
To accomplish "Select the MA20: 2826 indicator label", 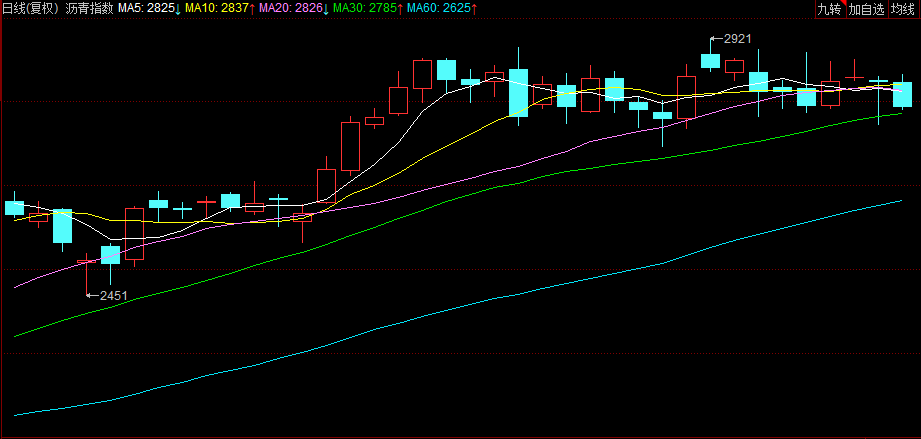I will (294, 9).
